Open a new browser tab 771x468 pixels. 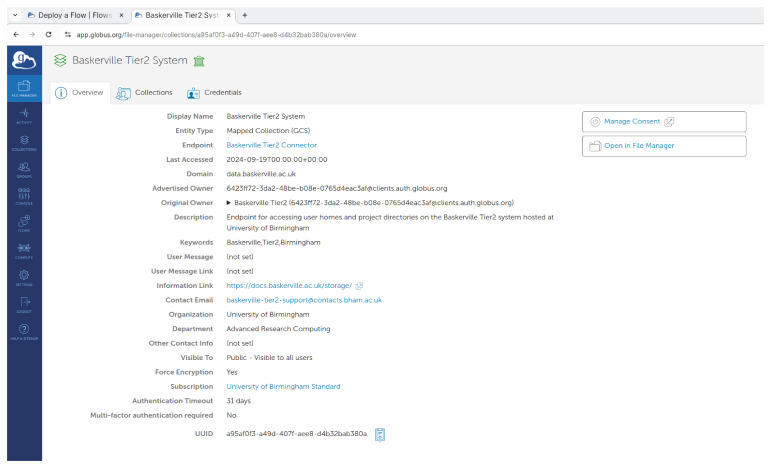coord(244,15)
